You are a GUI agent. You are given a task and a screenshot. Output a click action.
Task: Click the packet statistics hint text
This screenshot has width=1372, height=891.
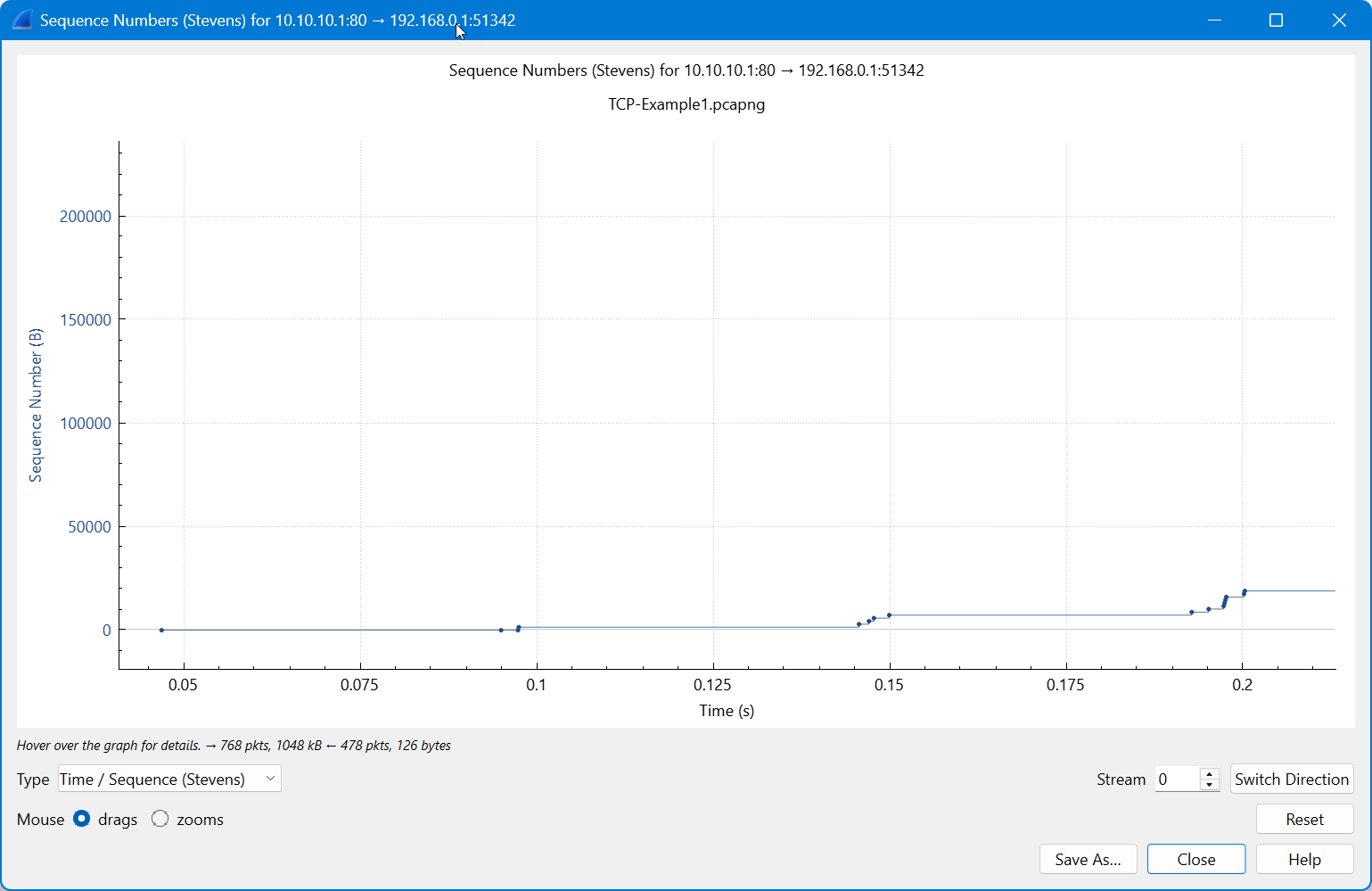234,746
